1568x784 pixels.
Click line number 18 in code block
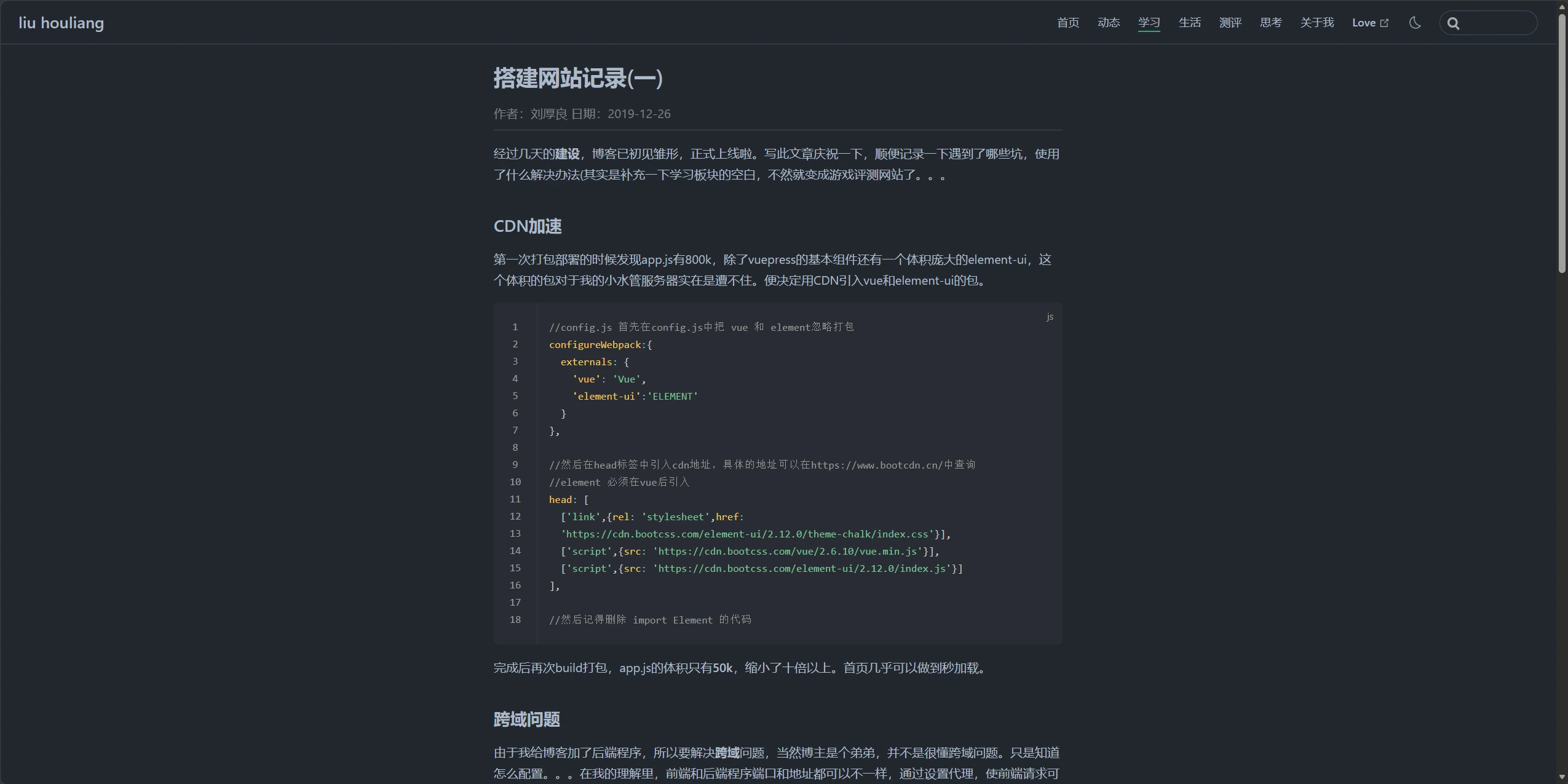(x=515, y=620)
